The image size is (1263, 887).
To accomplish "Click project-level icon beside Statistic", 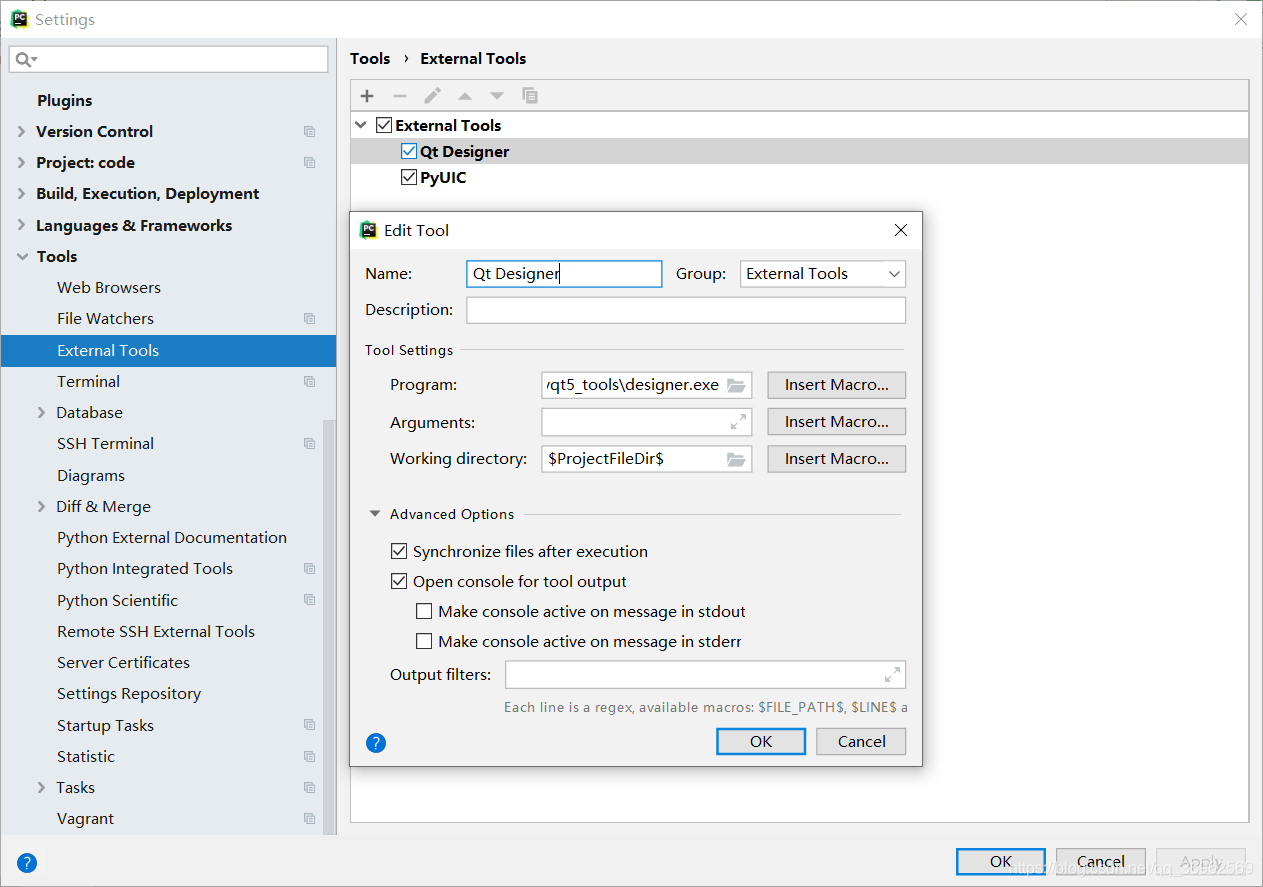I will coord(309,757).
